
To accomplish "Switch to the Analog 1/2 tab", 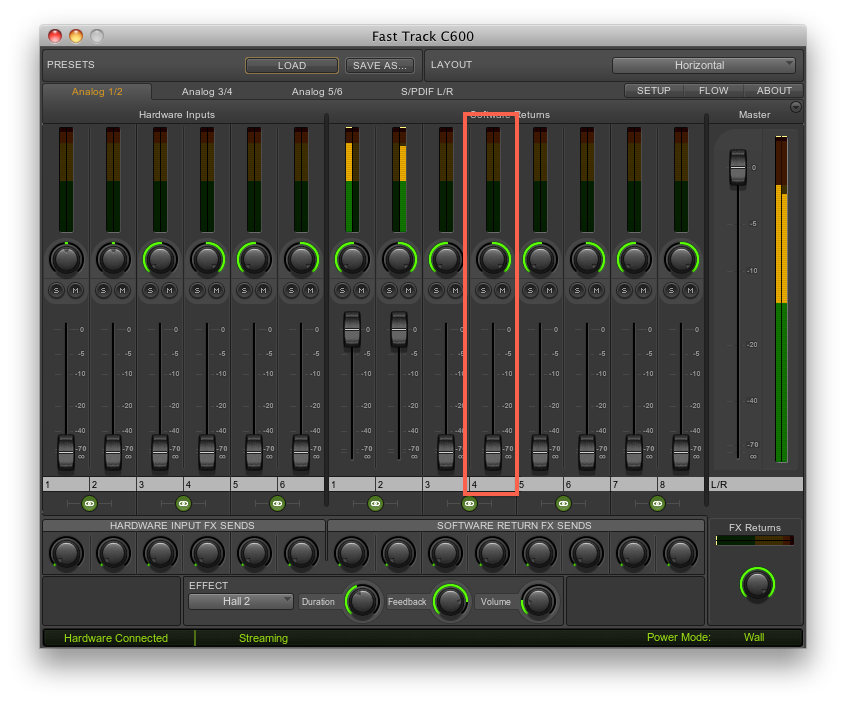I will tap(97, 92).
